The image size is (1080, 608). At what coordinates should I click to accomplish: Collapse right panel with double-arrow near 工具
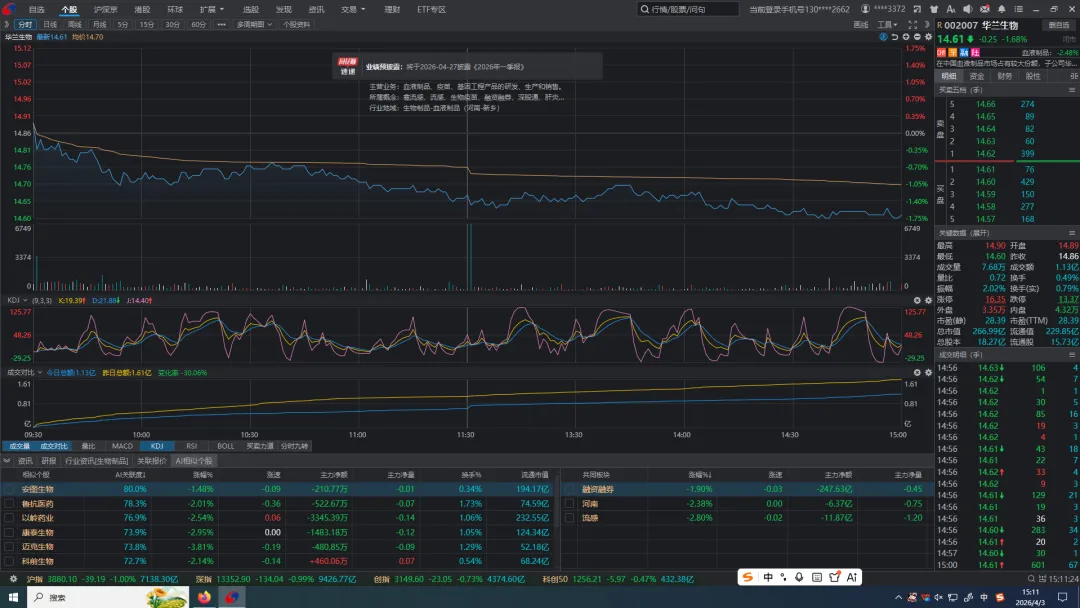[x=927, y=24]
